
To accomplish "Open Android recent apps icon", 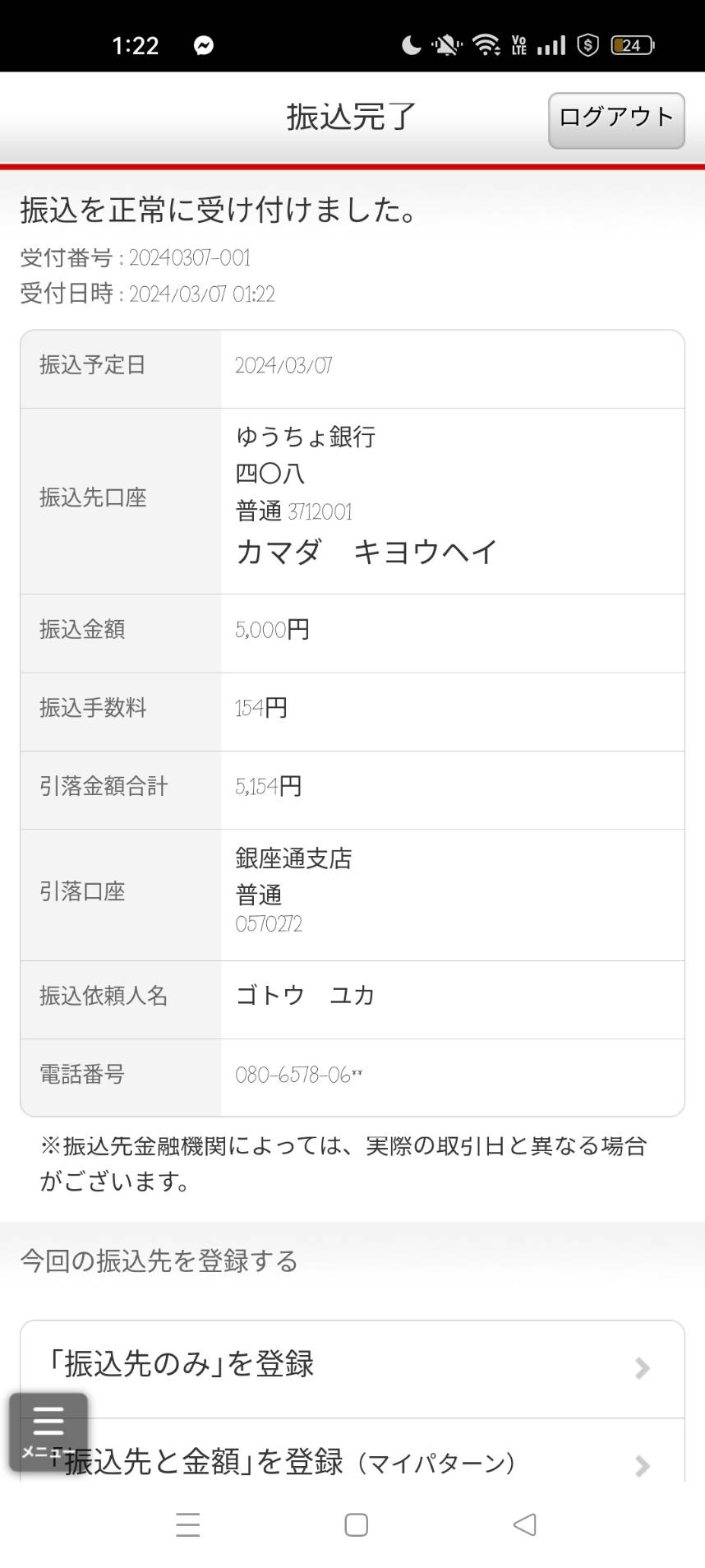I will click(188, 1524).
